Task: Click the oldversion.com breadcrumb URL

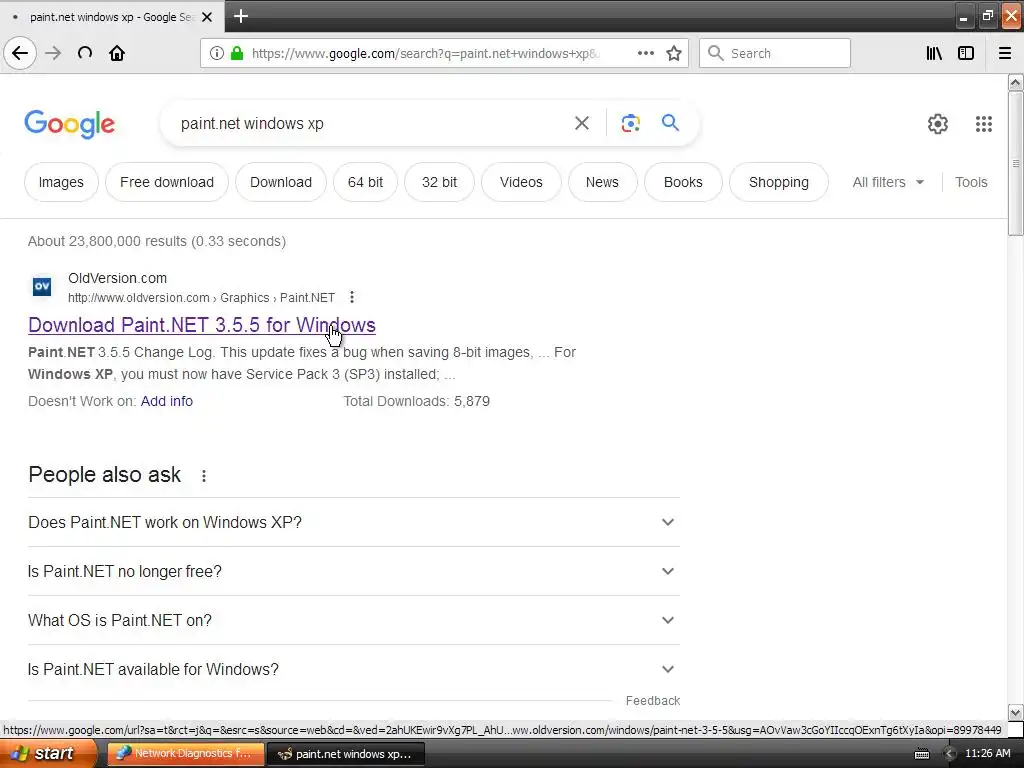Action: click(x=201, y=298)
